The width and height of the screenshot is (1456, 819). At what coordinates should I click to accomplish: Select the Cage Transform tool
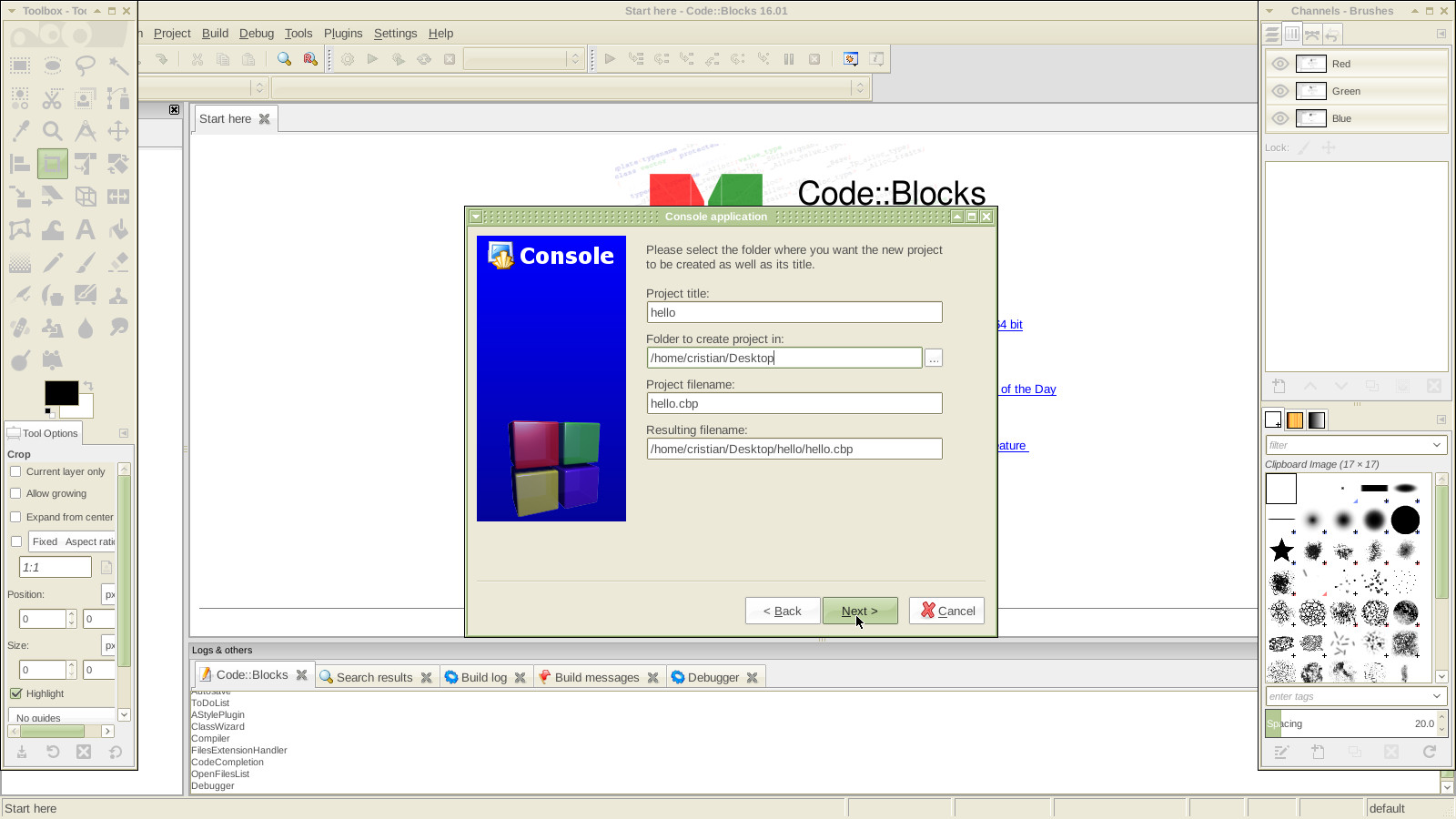(20, 229)
